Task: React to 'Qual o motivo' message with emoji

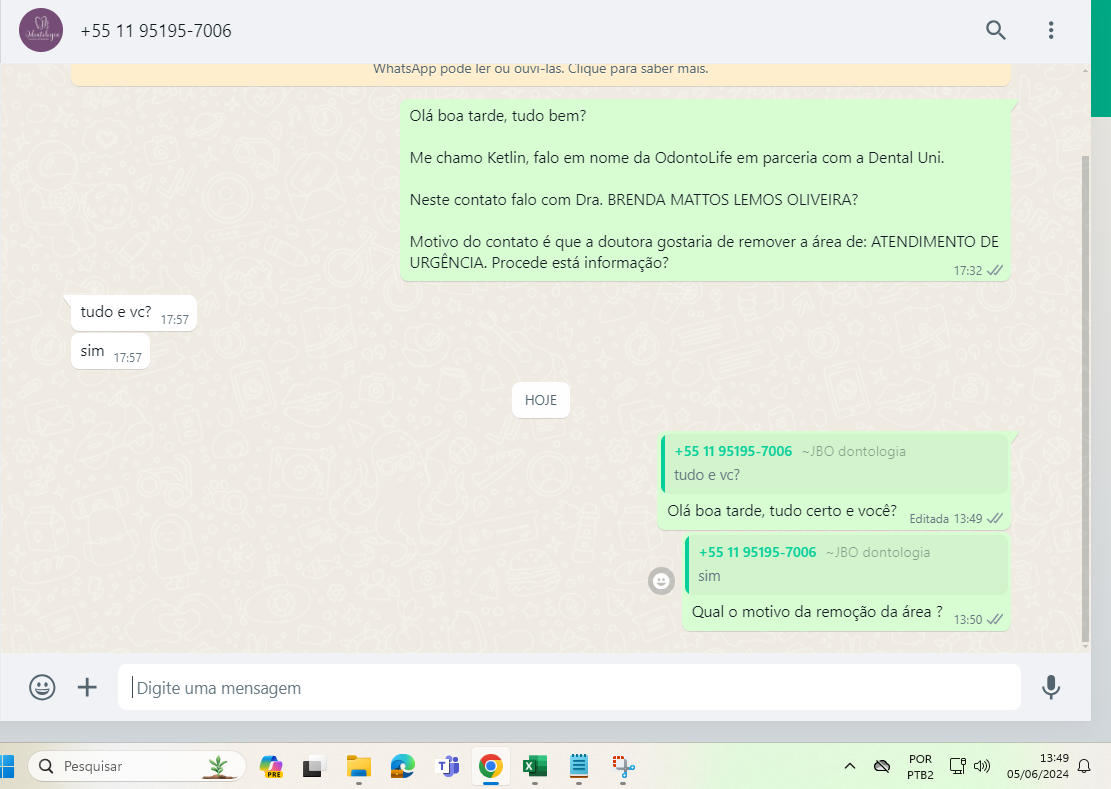Action: click(x=661, y=581)
